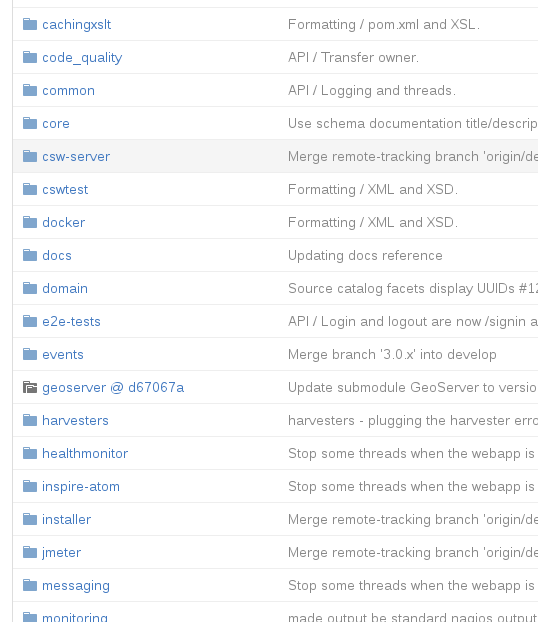Open 'API / Login and logout' commit message
538x622 pixels.
pyautogui.click(x=413, y=321)
